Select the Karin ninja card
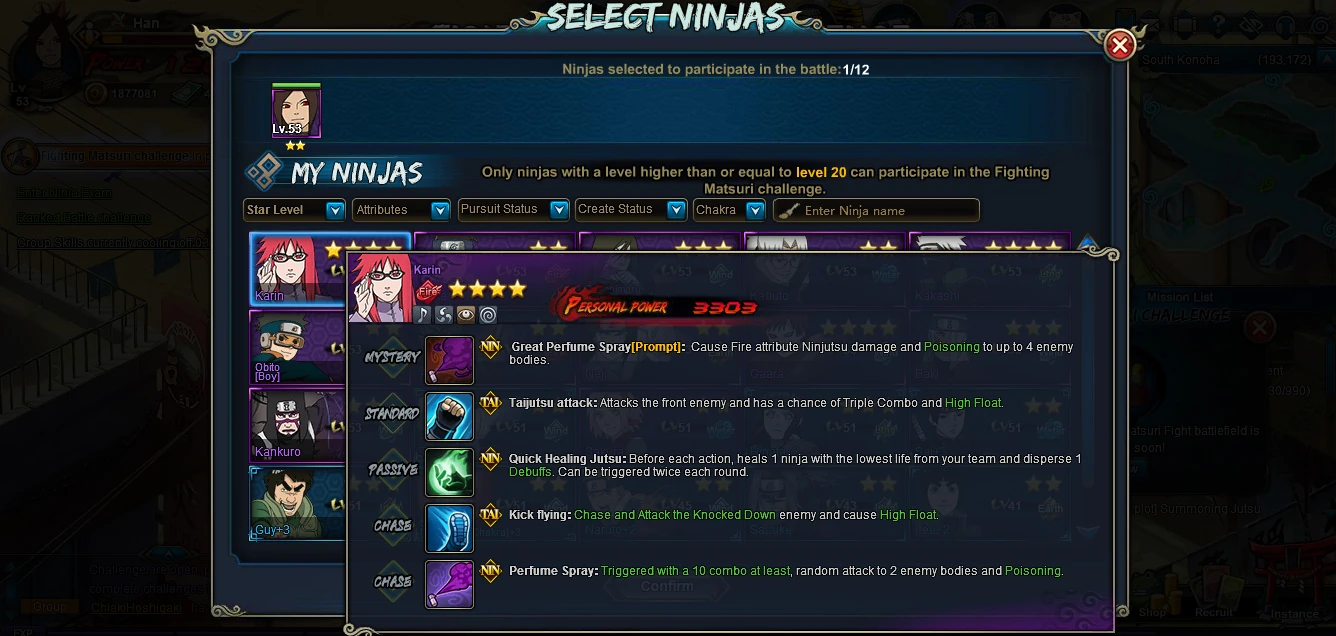This screenshot has width=1336, height=636. coord(298,269)
